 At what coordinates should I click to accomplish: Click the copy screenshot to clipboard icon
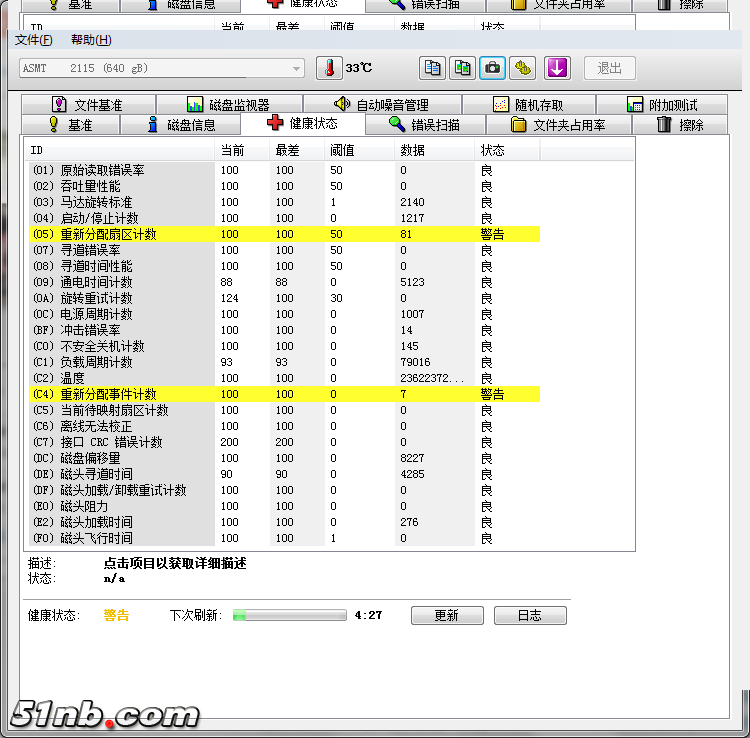pos(463,68)
